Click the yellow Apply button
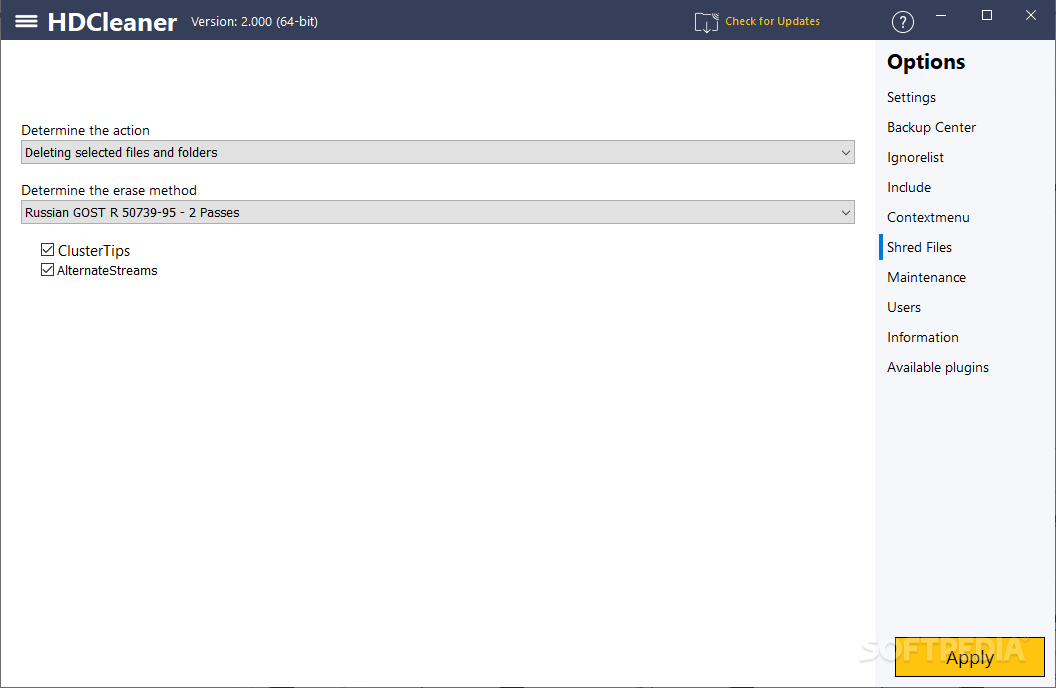The image size is (1056, 688). 970,657
